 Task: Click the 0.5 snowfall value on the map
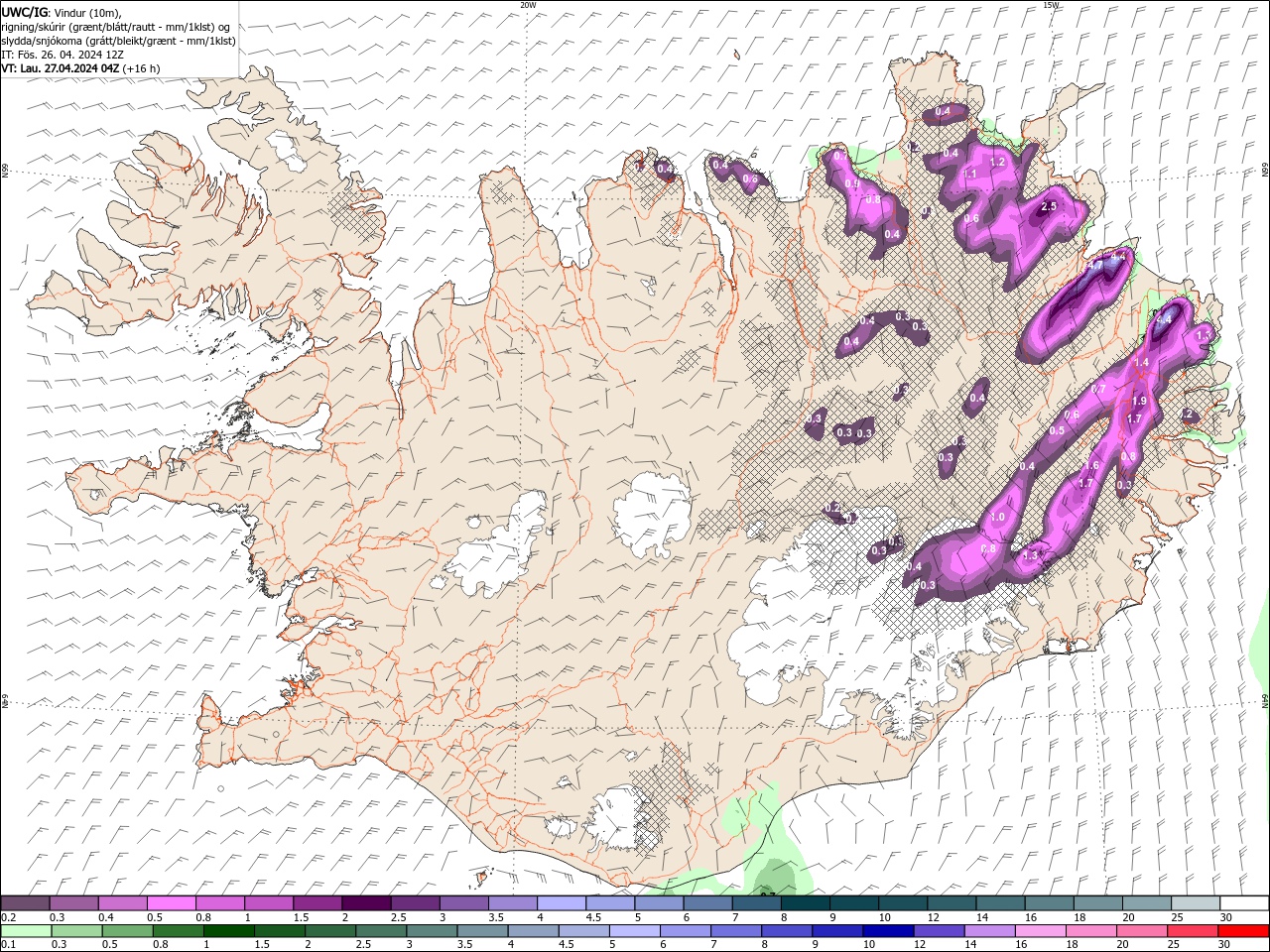[x=1057, y=431]
